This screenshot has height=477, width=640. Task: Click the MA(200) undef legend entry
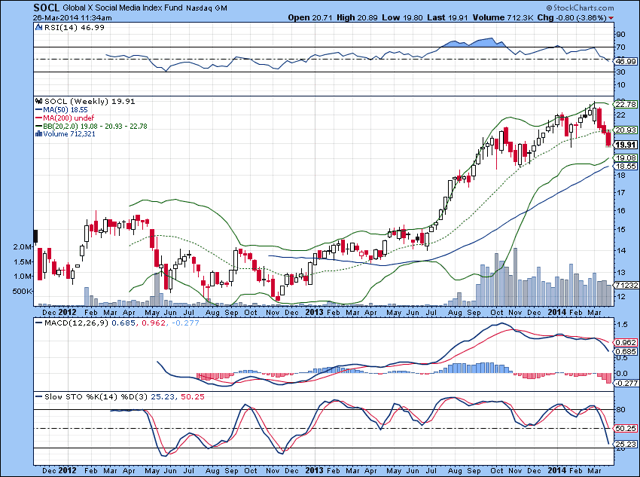click(x=68, y=118)
